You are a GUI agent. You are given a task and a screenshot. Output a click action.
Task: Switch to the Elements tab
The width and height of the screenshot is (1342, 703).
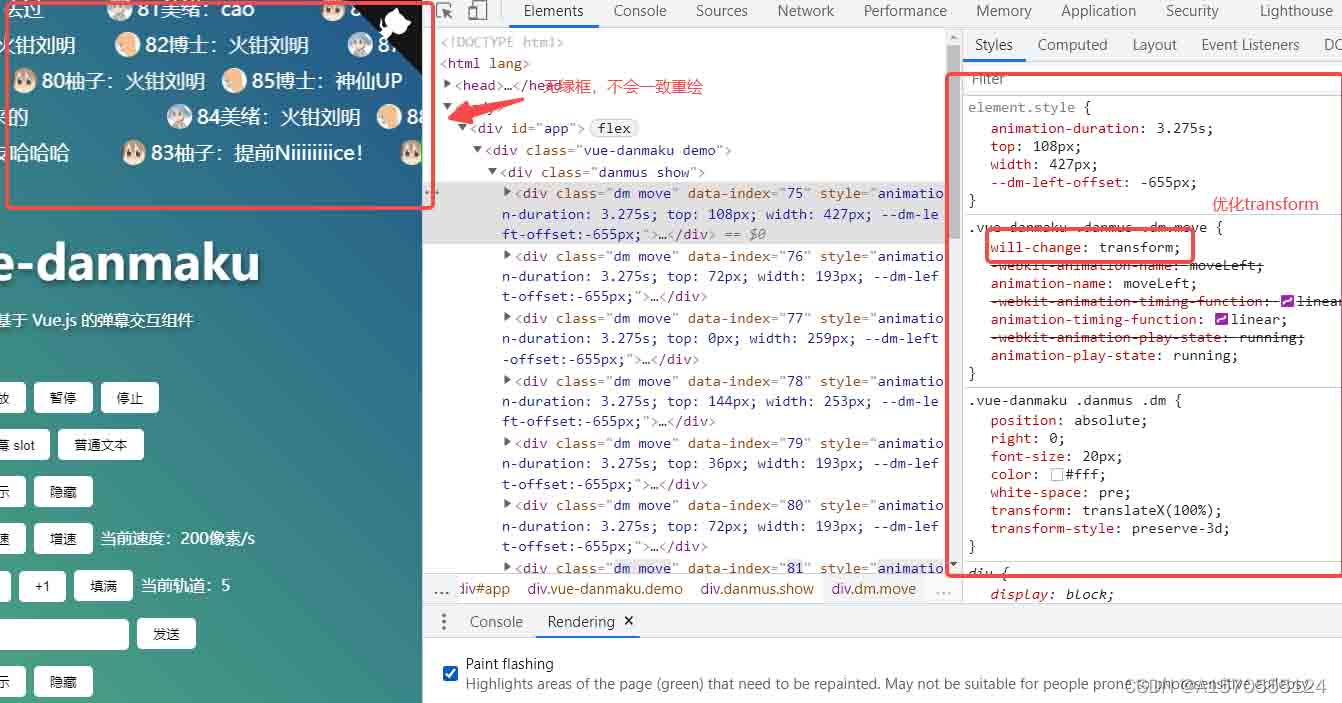(553, 11)
